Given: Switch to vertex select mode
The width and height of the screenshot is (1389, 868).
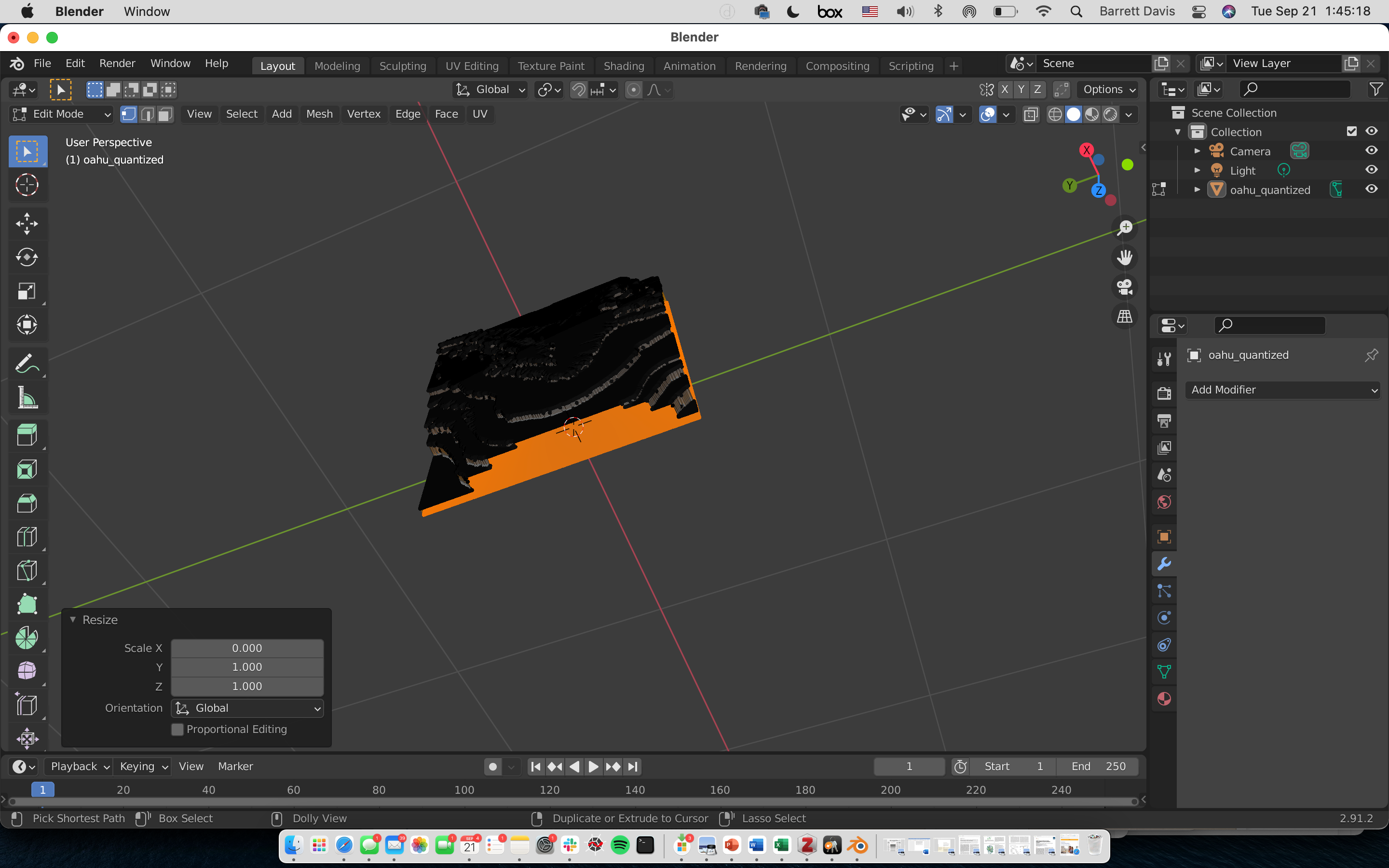Looking at the screenshot, I should 129,114.
